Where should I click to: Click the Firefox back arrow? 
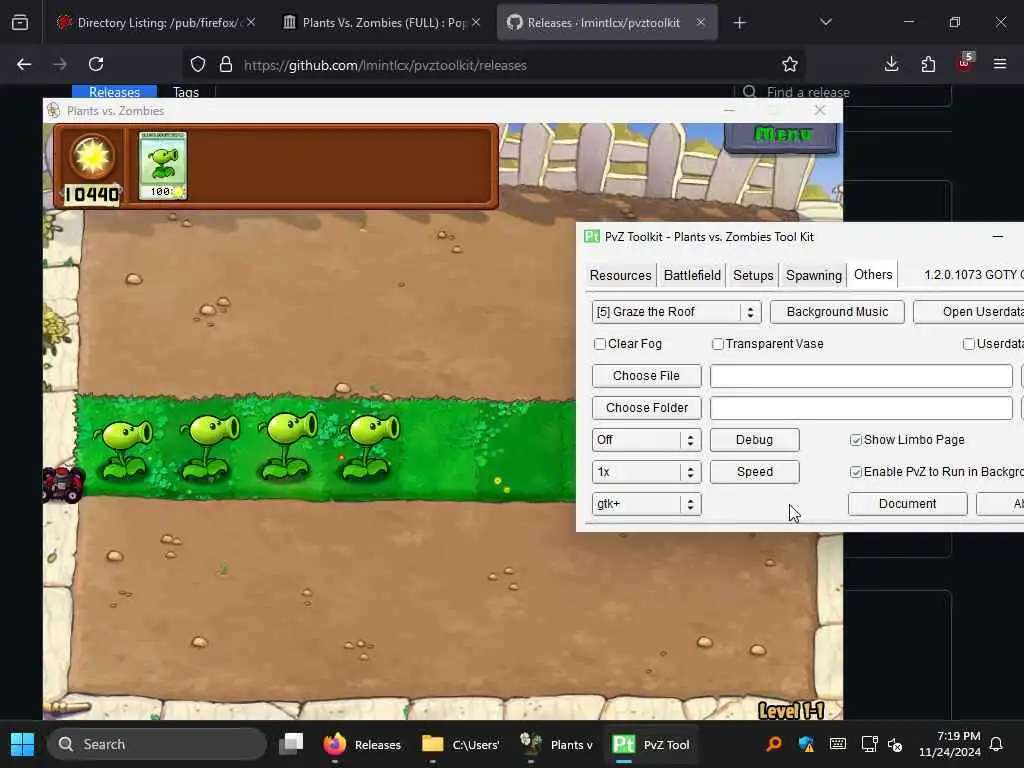click(x=24, y=64)
